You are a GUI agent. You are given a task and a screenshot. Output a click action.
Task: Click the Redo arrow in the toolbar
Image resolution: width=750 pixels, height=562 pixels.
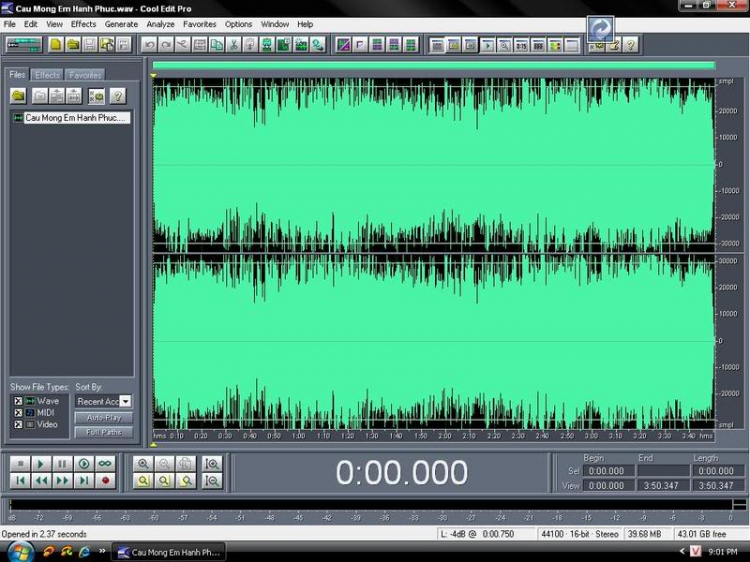pyautogui.click(x=165, y=45)
